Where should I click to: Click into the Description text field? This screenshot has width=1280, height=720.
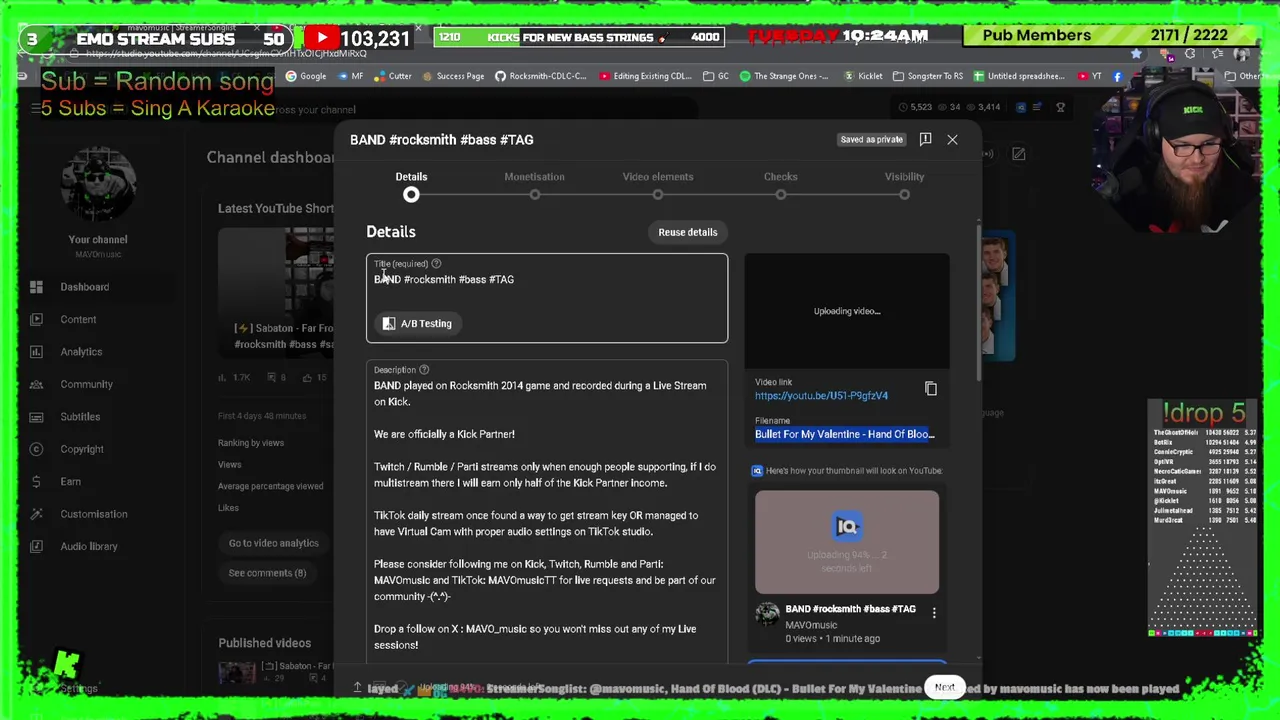[547, 510]
